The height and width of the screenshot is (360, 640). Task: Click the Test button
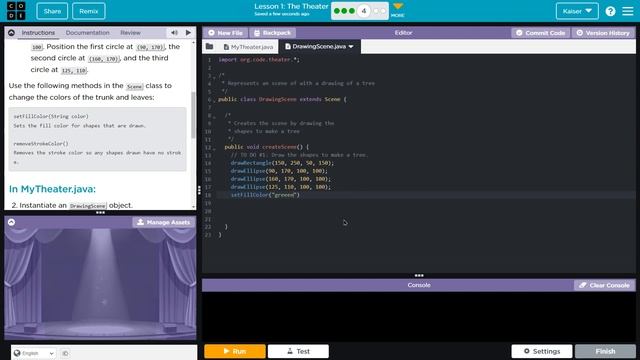[298, 351]
